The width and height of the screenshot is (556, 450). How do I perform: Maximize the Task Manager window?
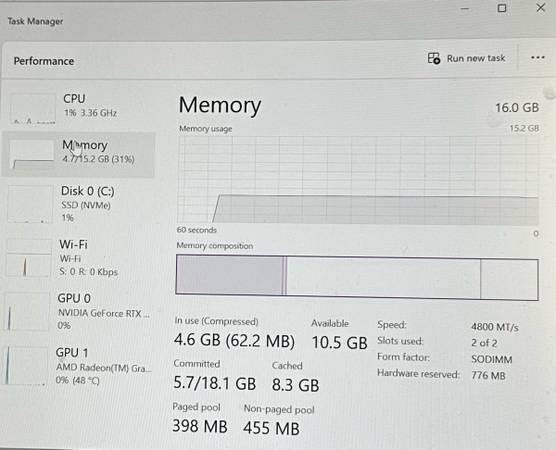[502, 8]
